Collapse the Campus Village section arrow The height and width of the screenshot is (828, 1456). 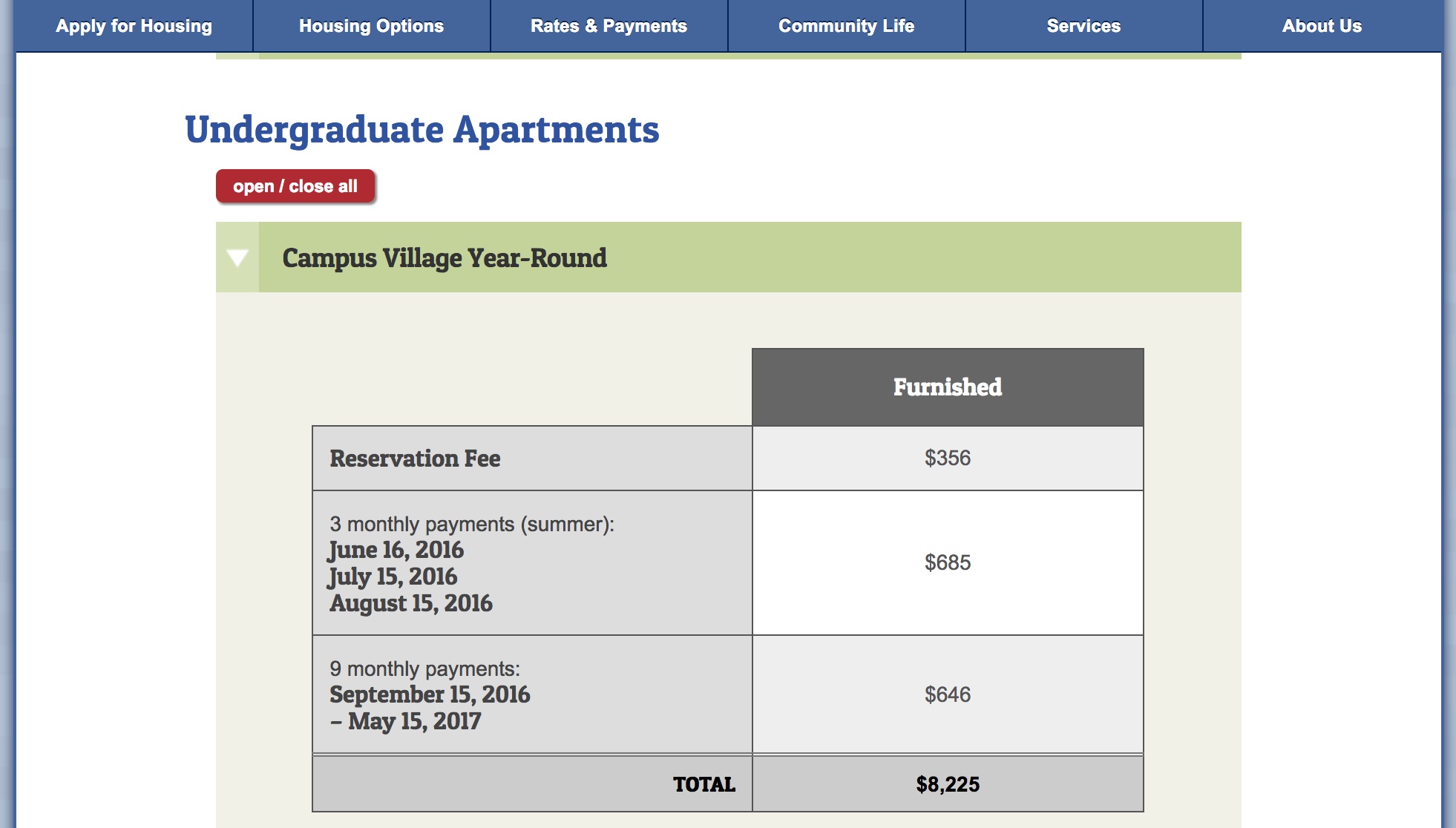[237, 257]
